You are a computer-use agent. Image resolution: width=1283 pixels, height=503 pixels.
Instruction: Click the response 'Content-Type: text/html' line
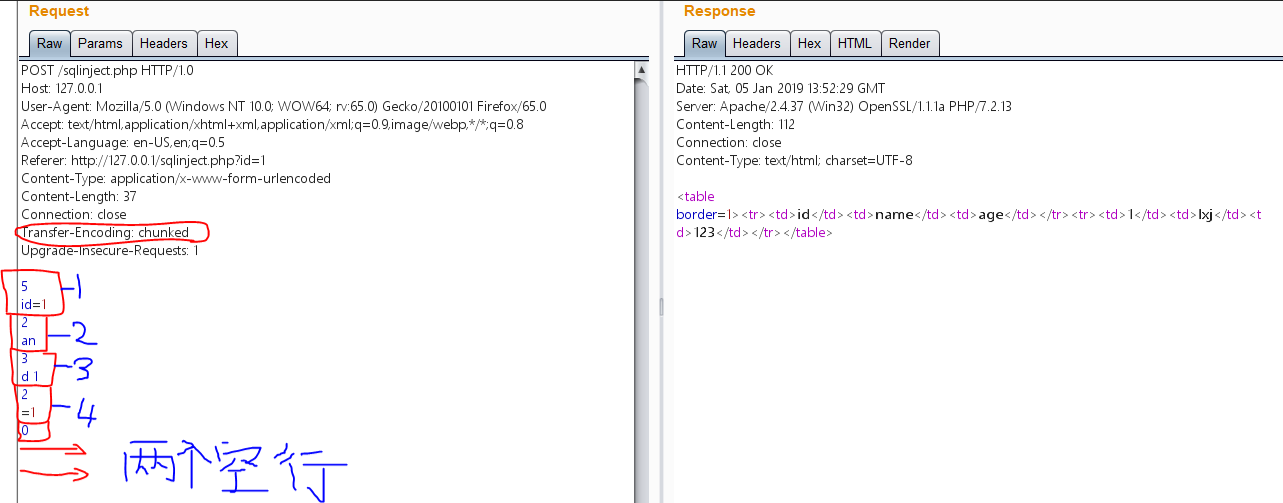coord(794,160)
